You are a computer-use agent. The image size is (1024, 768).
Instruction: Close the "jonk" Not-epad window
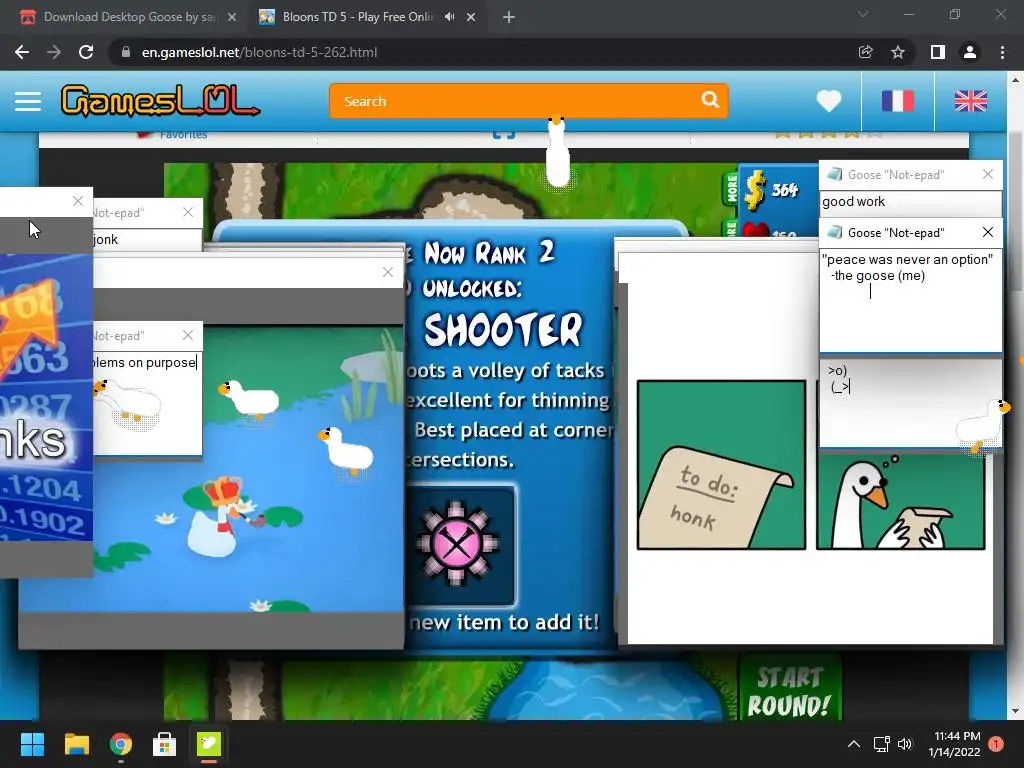(x=188, y=212)
